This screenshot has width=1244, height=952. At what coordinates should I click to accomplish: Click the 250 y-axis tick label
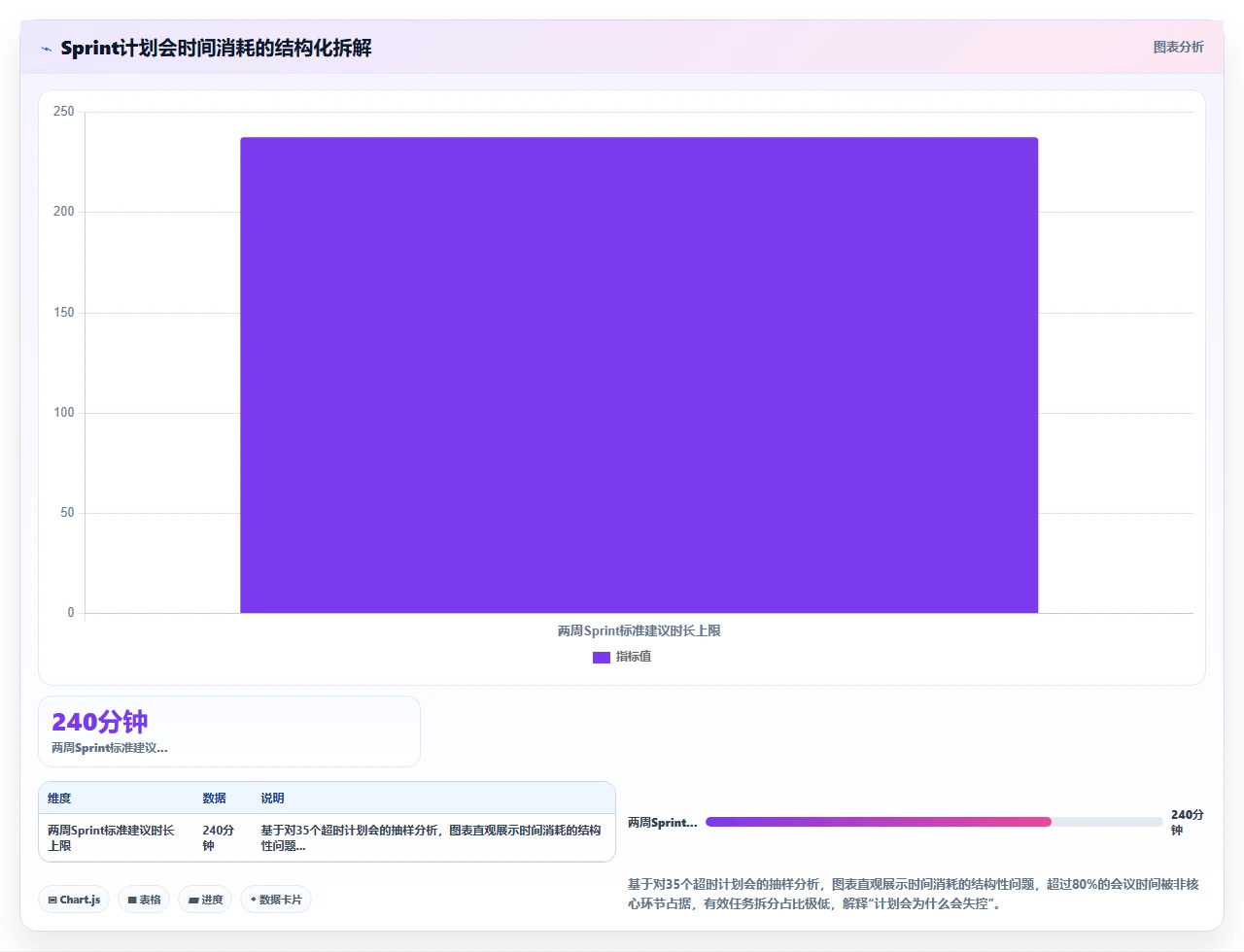[64, 112]
